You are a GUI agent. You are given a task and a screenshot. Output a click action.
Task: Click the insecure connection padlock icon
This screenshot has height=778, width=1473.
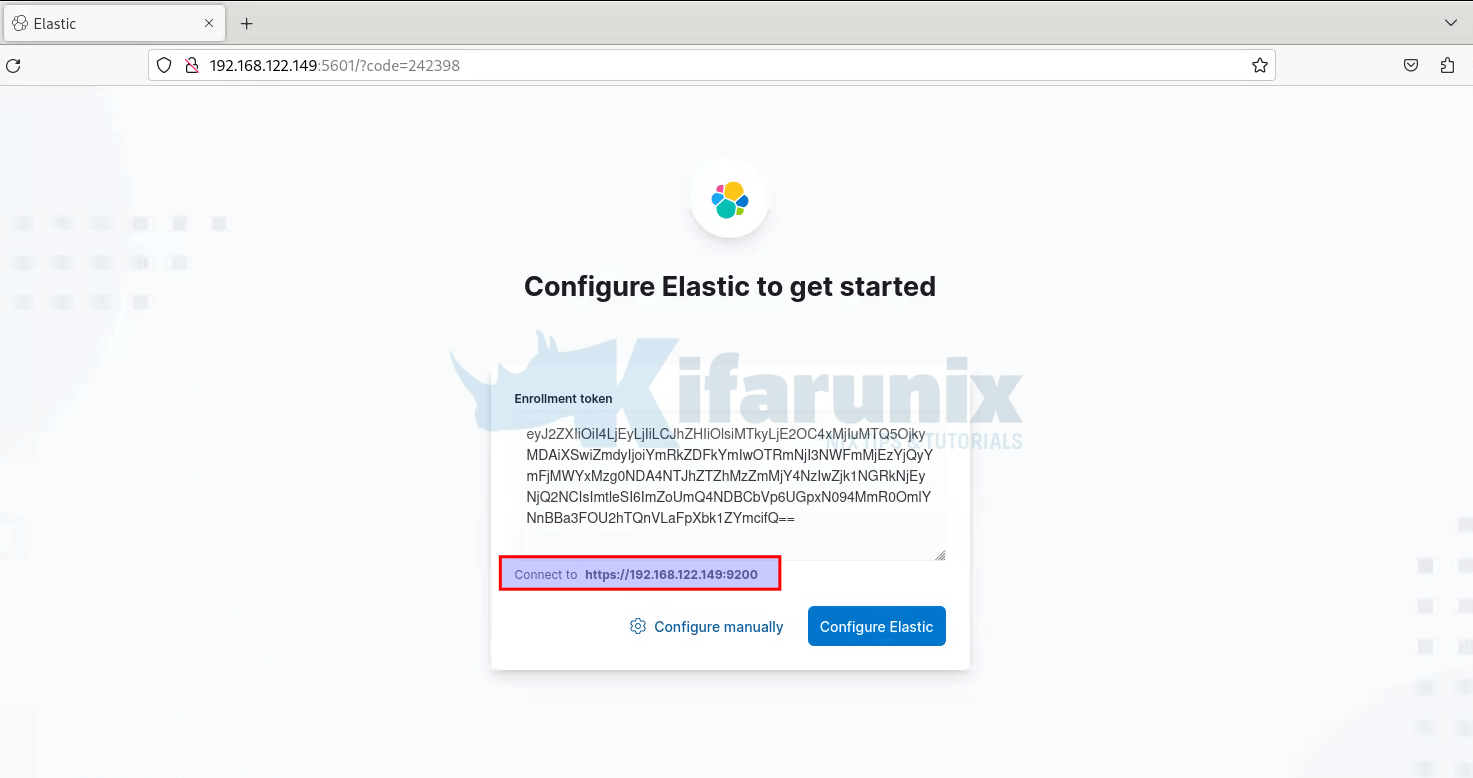(x=192, y=66)
